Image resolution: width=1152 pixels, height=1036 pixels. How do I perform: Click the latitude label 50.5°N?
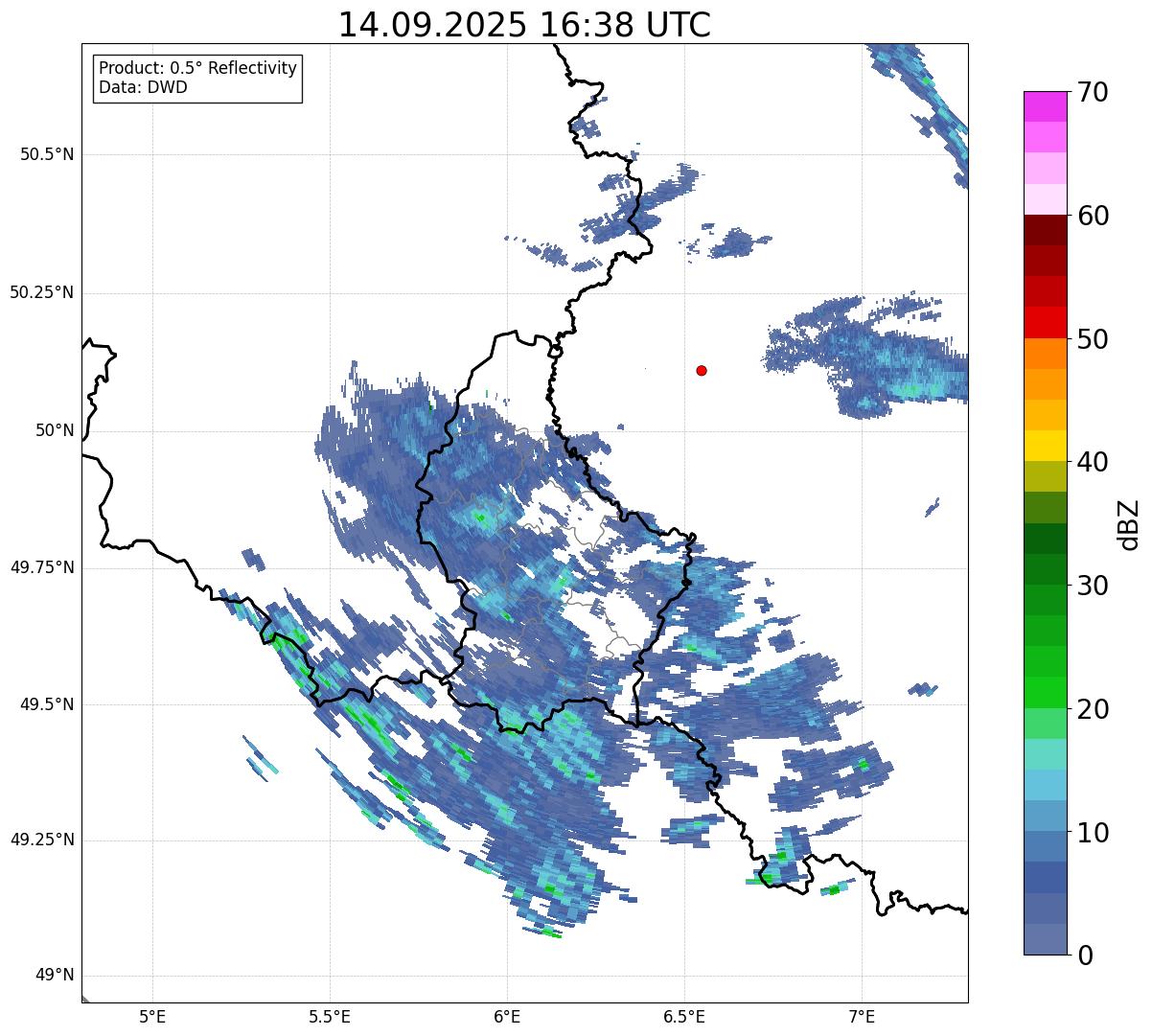click(x=47, y=154)
